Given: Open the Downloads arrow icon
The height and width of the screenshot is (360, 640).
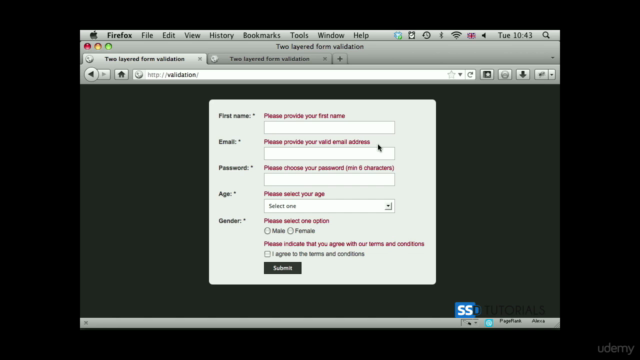Looking at the screenshot, I should pos(522,74).
